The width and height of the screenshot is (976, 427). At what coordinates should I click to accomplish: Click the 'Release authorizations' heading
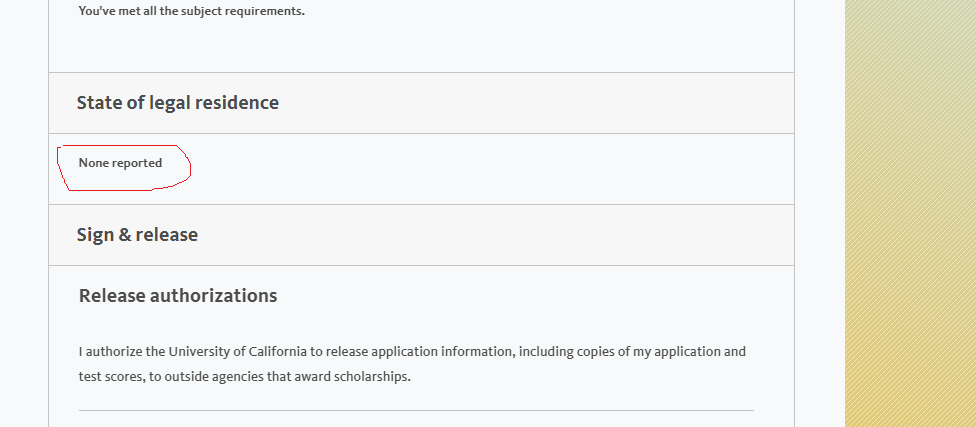click(178, 296)
